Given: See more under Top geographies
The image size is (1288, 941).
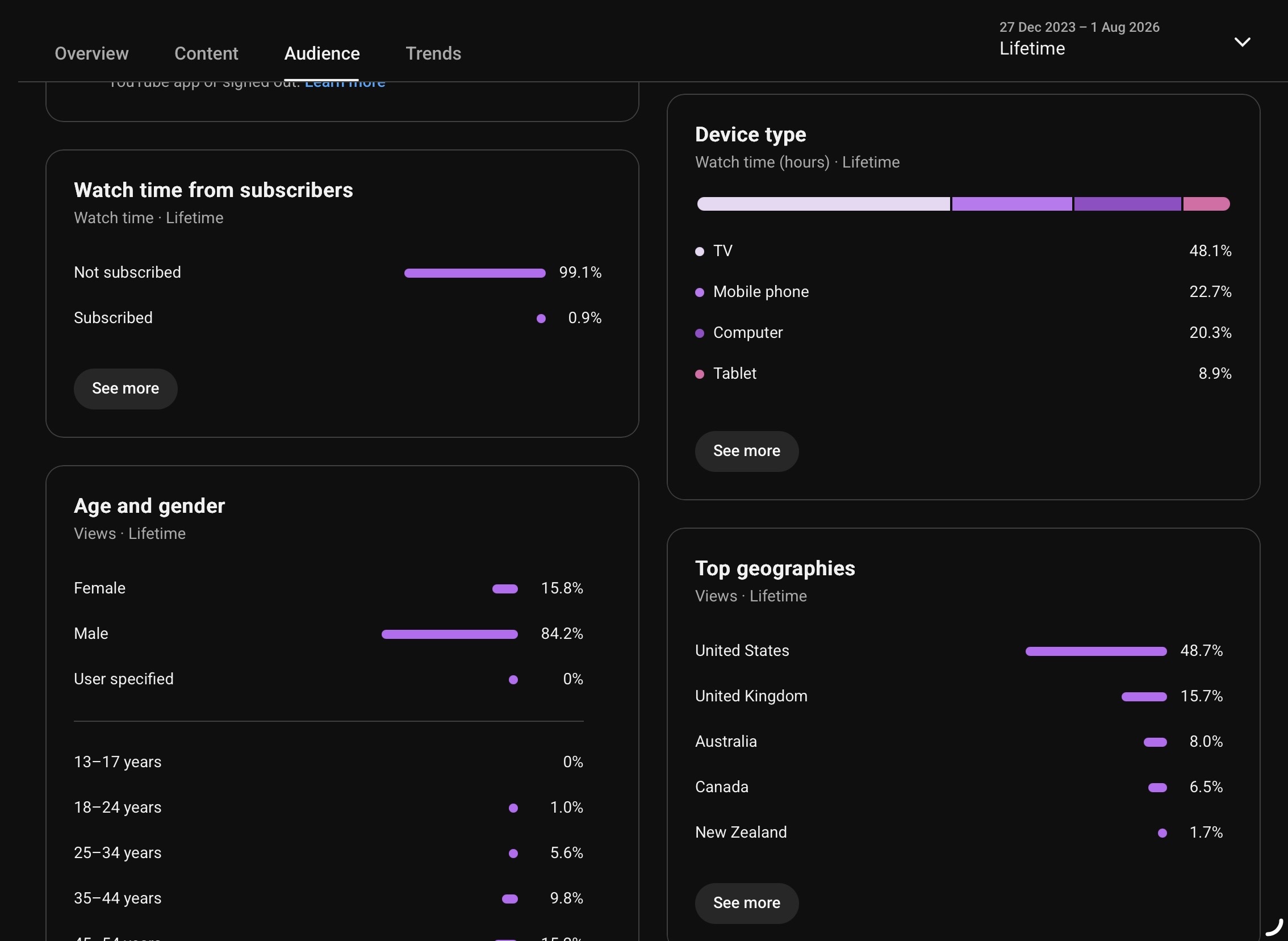Looking at the screenshot, I should 746,904.
